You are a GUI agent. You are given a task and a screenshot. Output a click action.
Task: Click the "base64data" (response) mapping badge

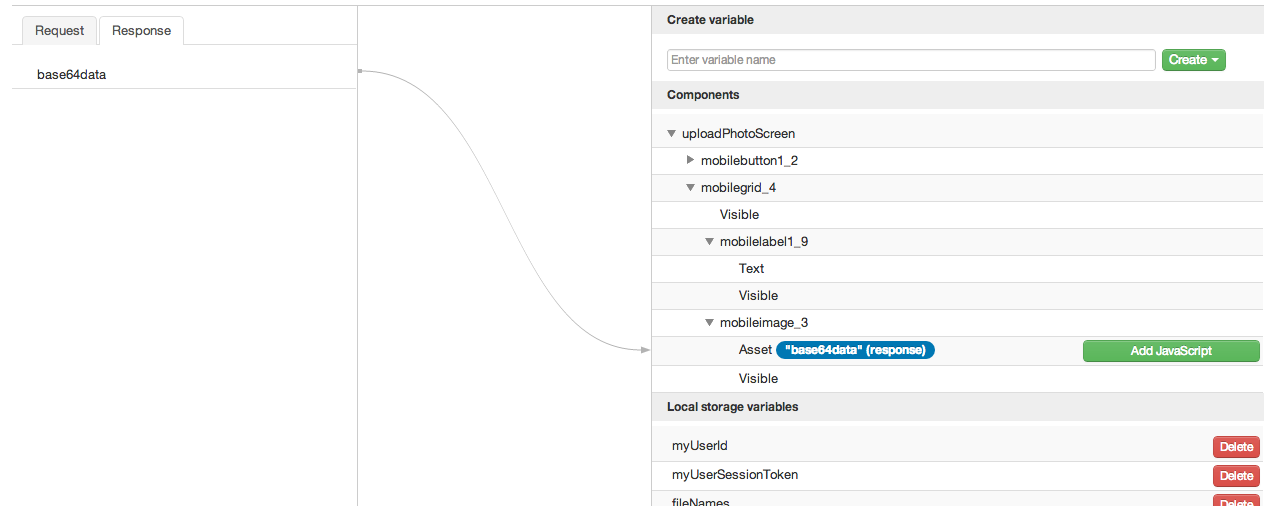tap(855, 350)
